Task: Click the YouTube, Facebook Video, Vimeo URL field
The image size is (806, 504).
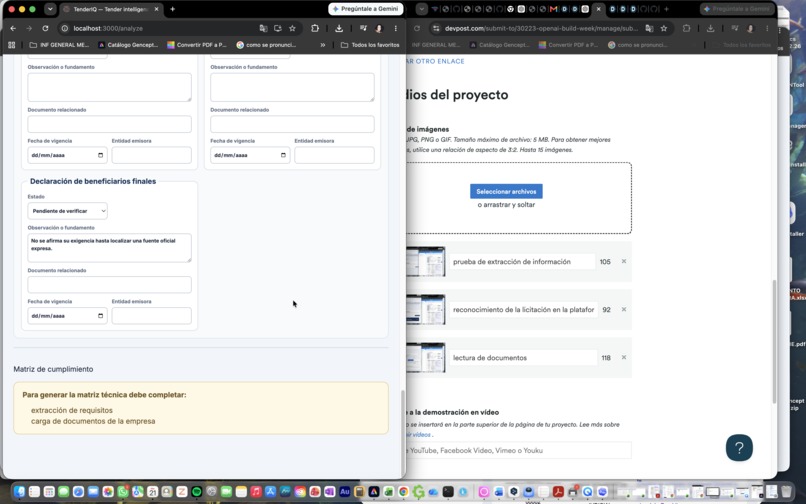Action: pos(518,450)
